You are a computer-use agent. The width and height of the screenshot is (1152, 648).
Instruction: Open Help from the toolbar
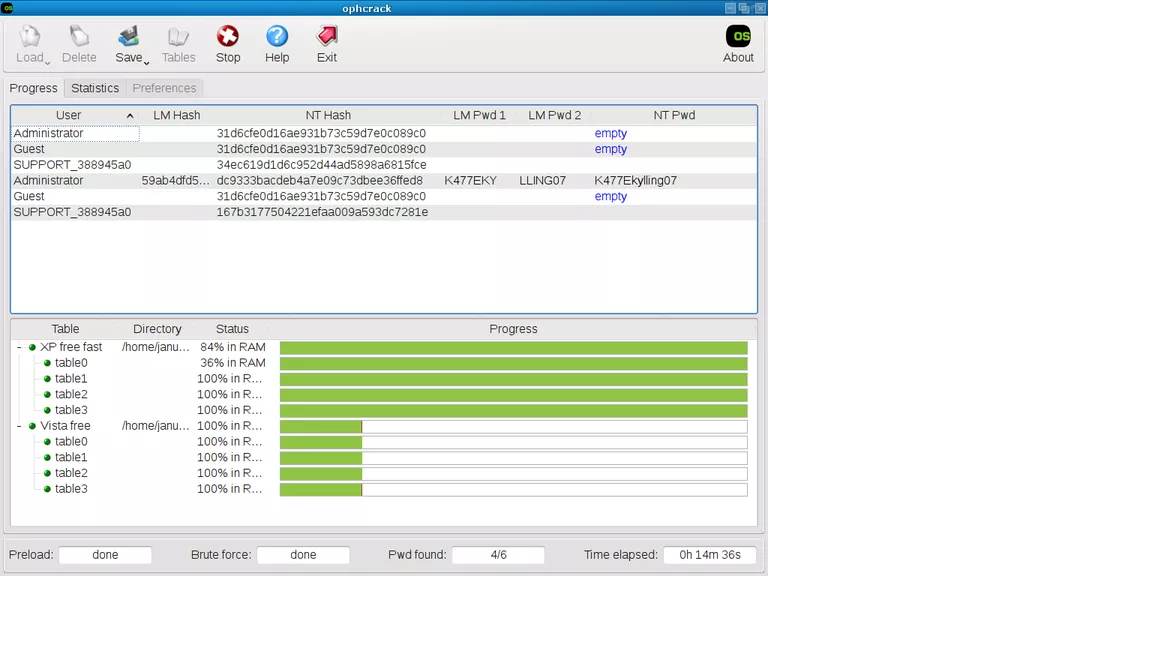point(277,38)
